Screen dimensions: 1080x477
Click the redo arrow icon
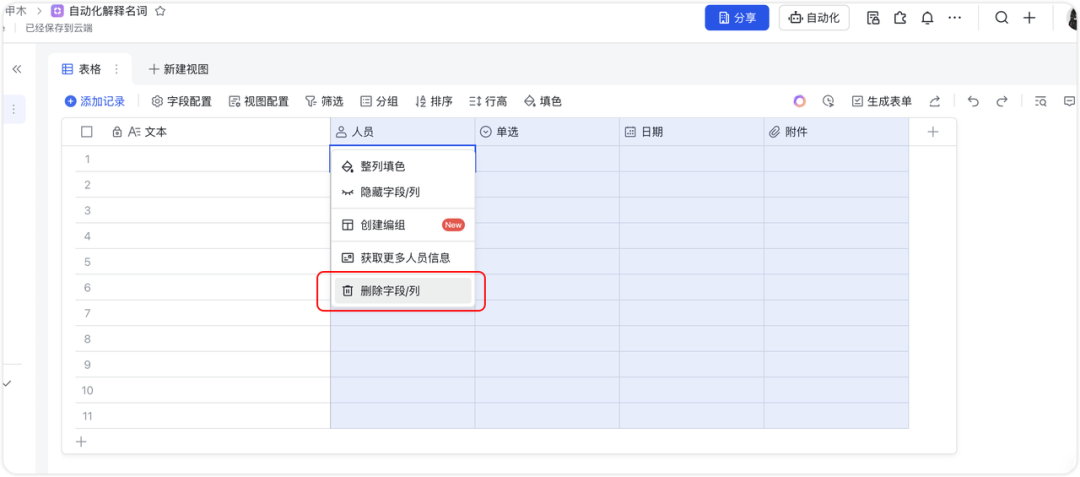point(1001,101)
